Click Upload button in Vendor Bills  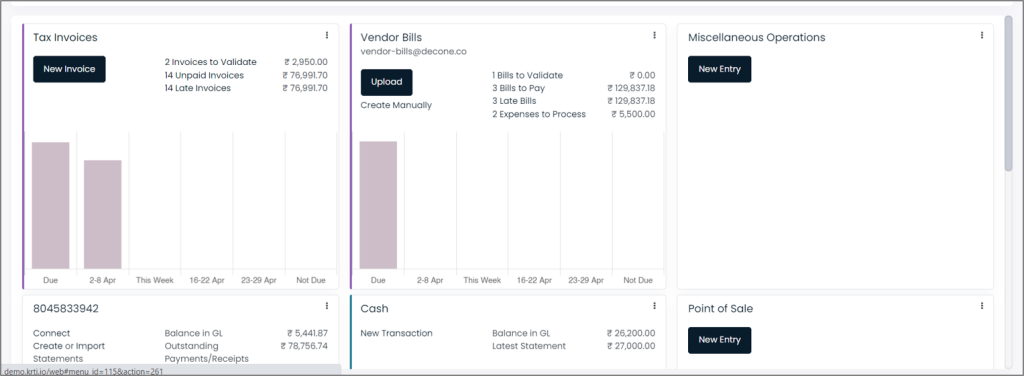(387, 82)
